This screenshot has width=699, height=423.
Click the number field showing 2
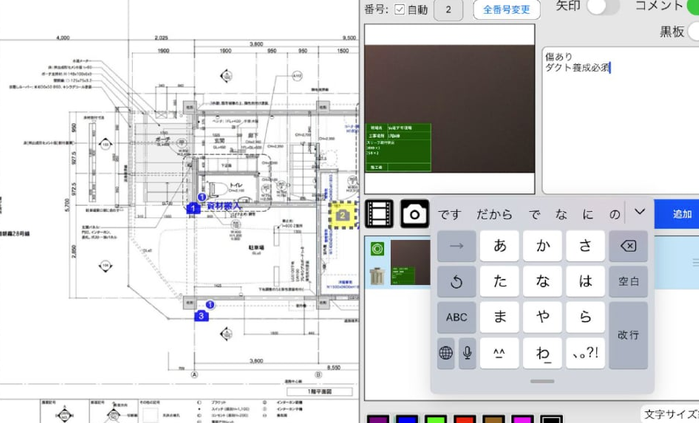(448, 9)
